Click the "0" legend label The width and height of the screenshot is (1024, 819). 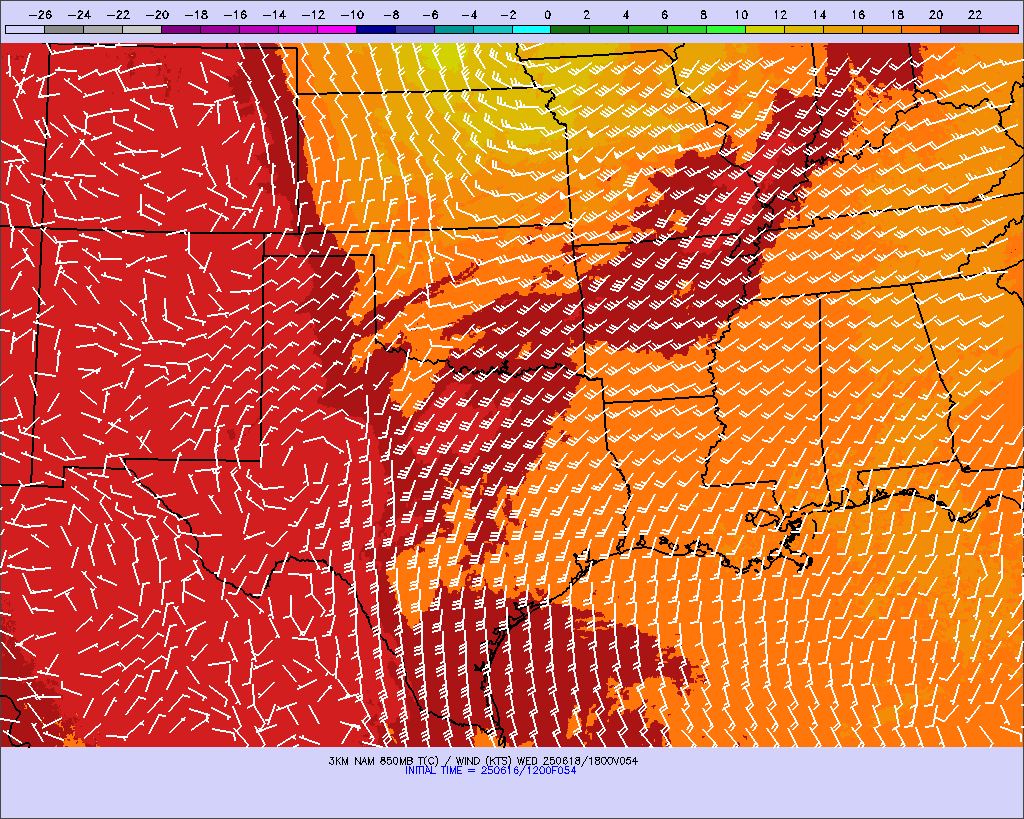click(547, 14)
